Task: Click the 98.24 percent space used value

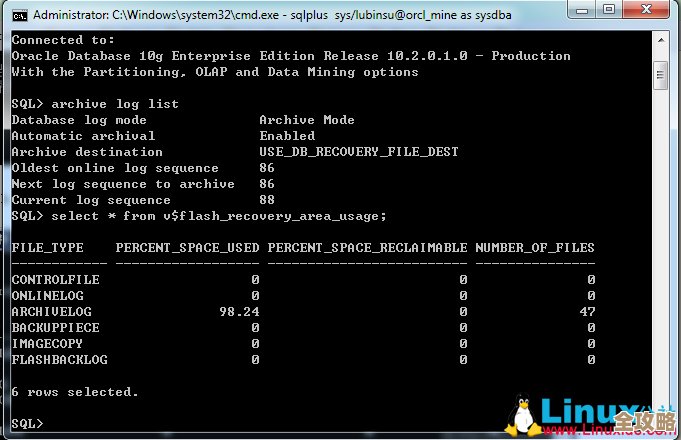Action: tap(239, 312)
